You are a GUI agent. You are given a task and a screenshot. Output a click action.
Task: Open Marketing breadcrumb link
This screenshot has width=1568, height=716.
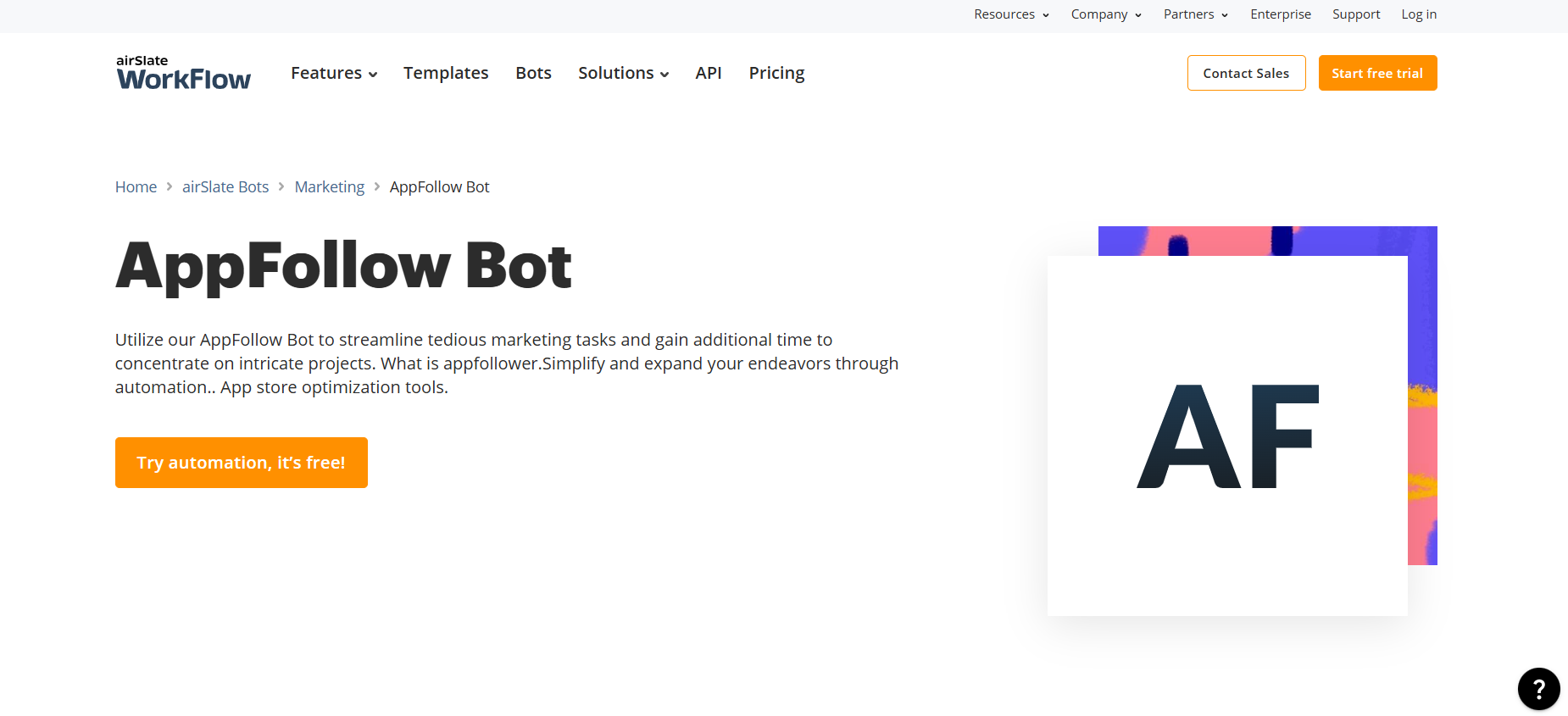[x=330, y=186]
